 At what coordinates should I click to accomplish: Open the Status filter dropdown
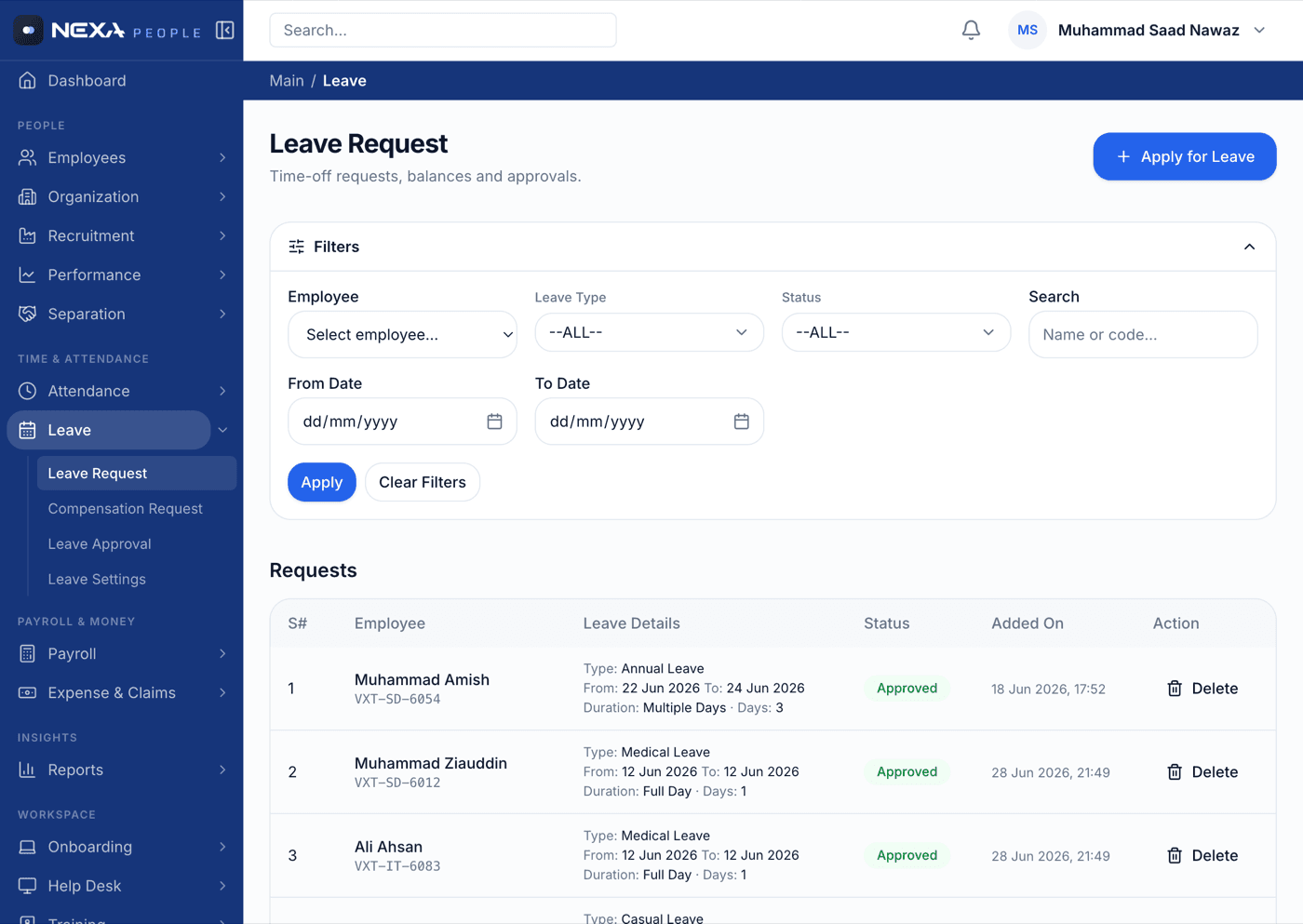[896, 333]
